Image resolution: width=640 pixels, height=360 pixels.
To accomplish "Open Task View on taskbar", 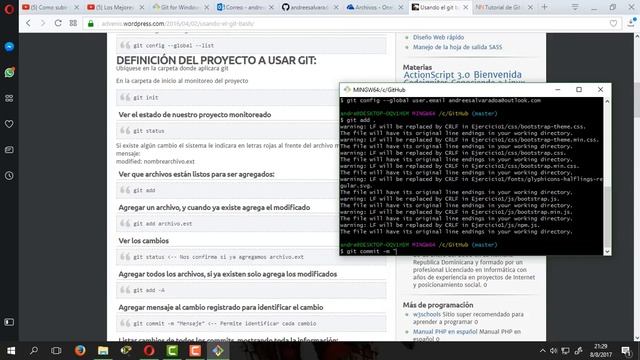I will [x=56, y=351].
